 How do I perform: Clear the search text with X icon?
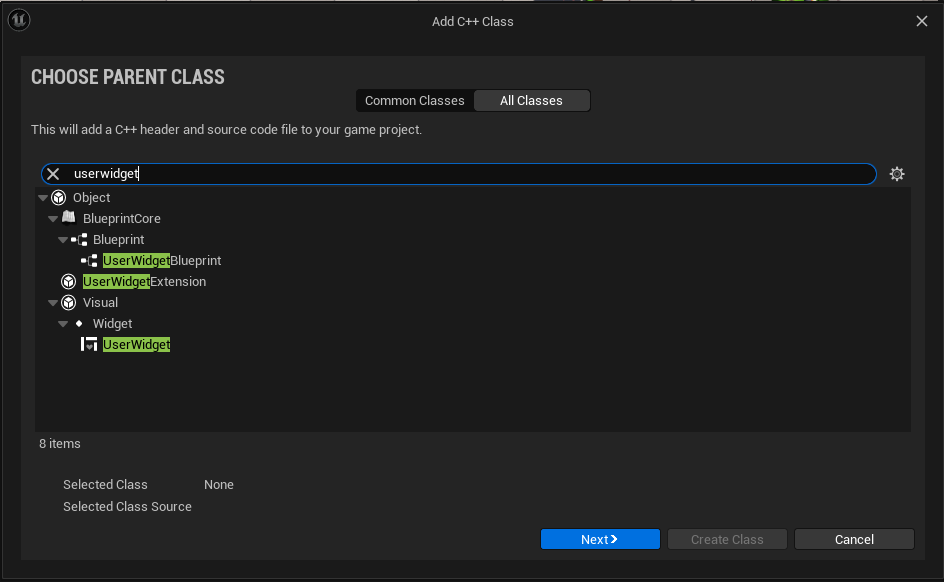(x=53, y=174)
